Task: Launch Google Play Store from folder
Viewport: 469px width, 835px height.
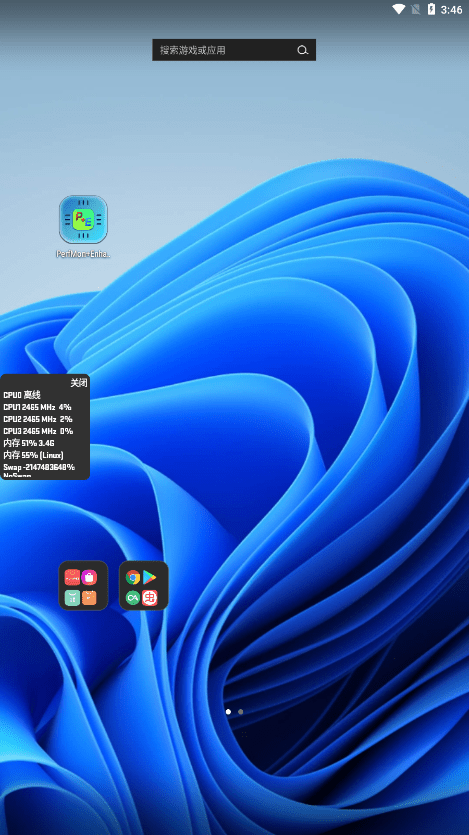Action: point(150,577)
